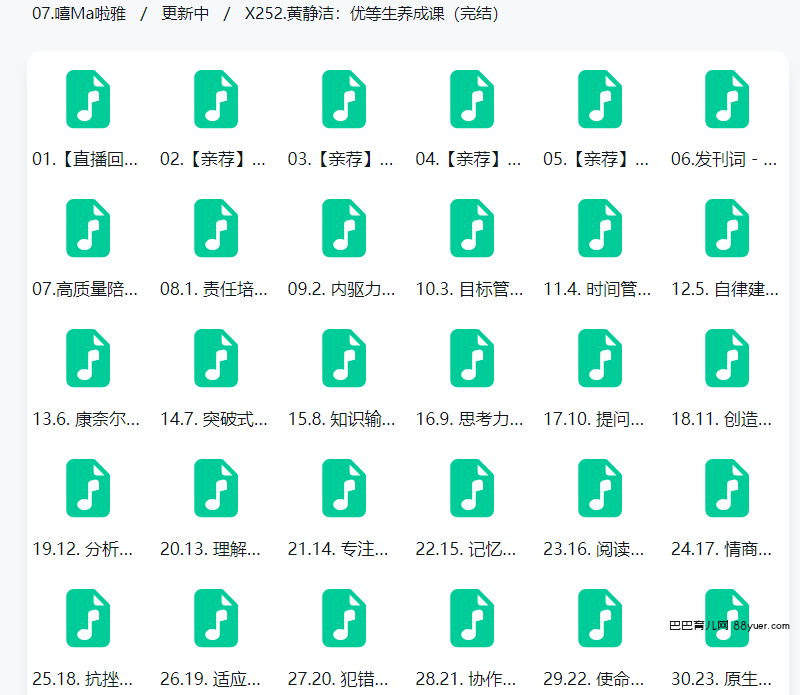This screenshot has width=800, height=695.
Task: Select the 08.1. 责任培… audio icon
Action: click(216, 228)
